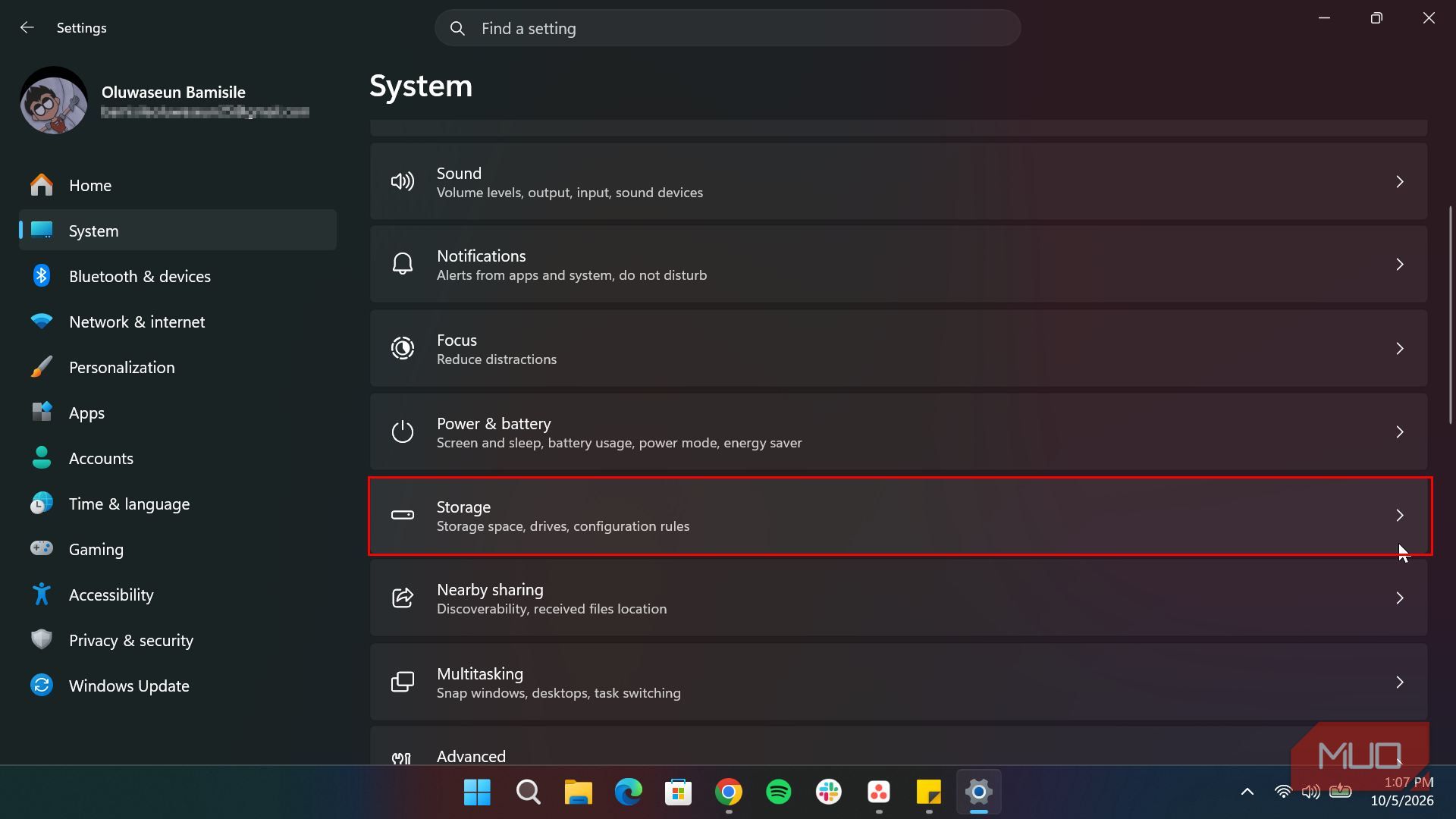Click the back arrow in Settings
The height and width of the screenshot is (819, 1456).
27,27
